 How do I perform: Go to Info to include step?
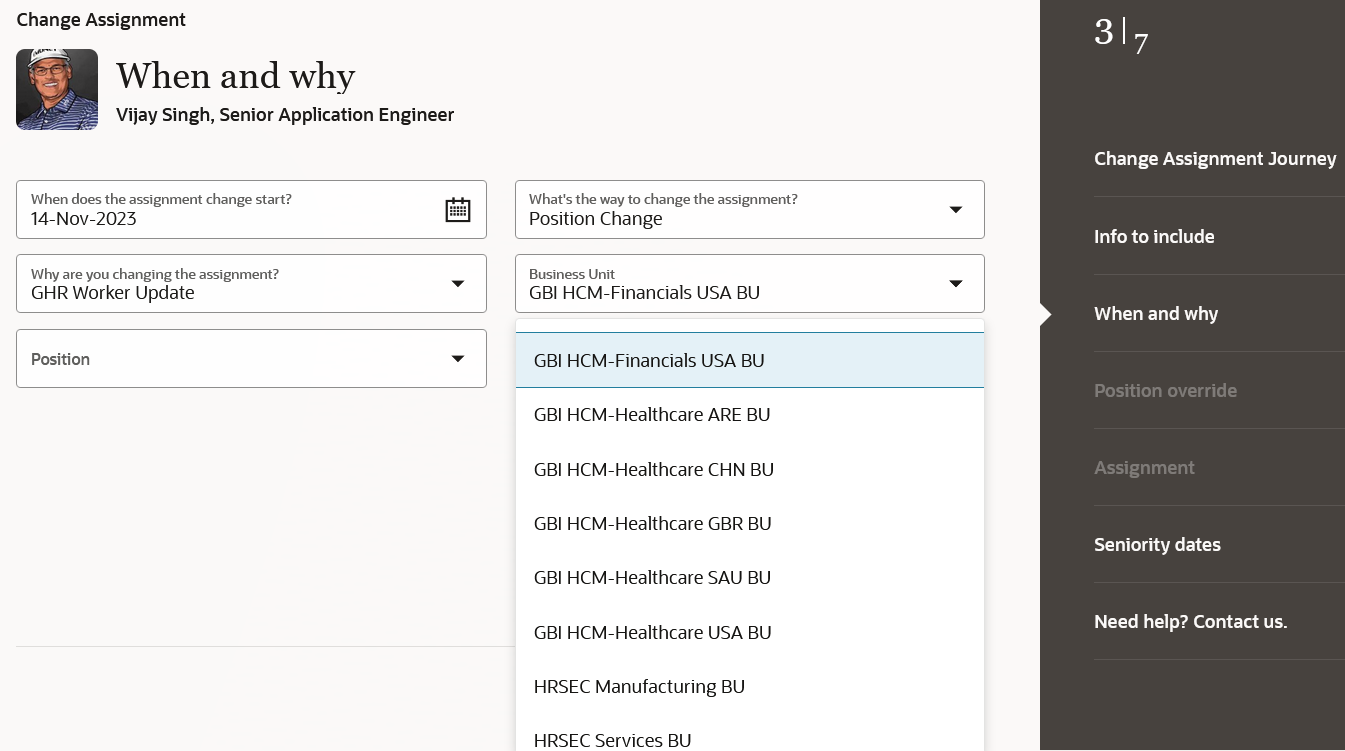pyautogui.click(x=1154, y=236)
